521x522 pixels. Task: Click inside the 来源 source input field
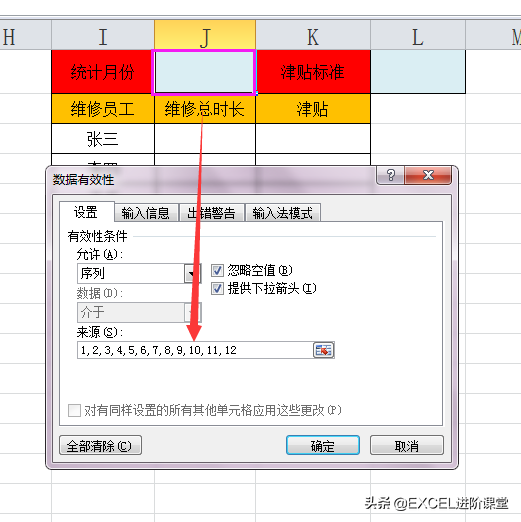point(195,350)
